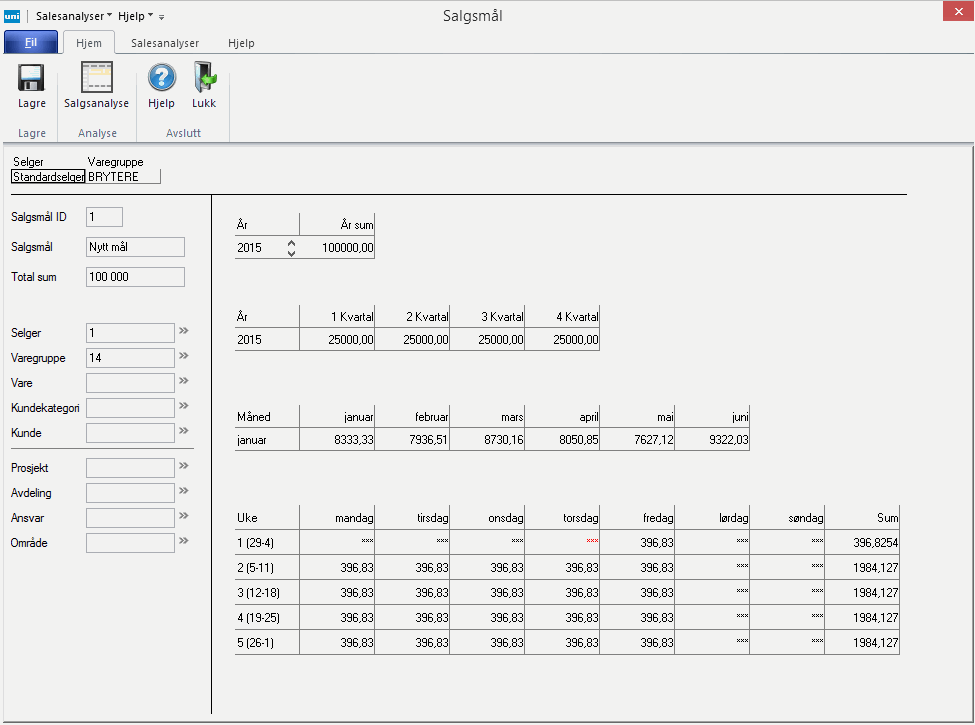Viewport: 975px width, 725px height.
Task: Click the Lagre floppy disk icon
Action: pos(31,78)
